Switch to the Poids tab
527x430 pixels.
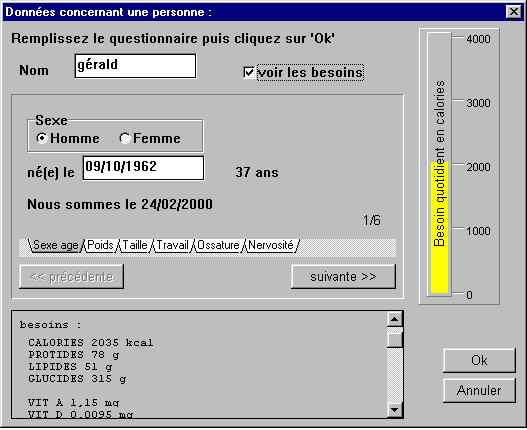(100, 245)
